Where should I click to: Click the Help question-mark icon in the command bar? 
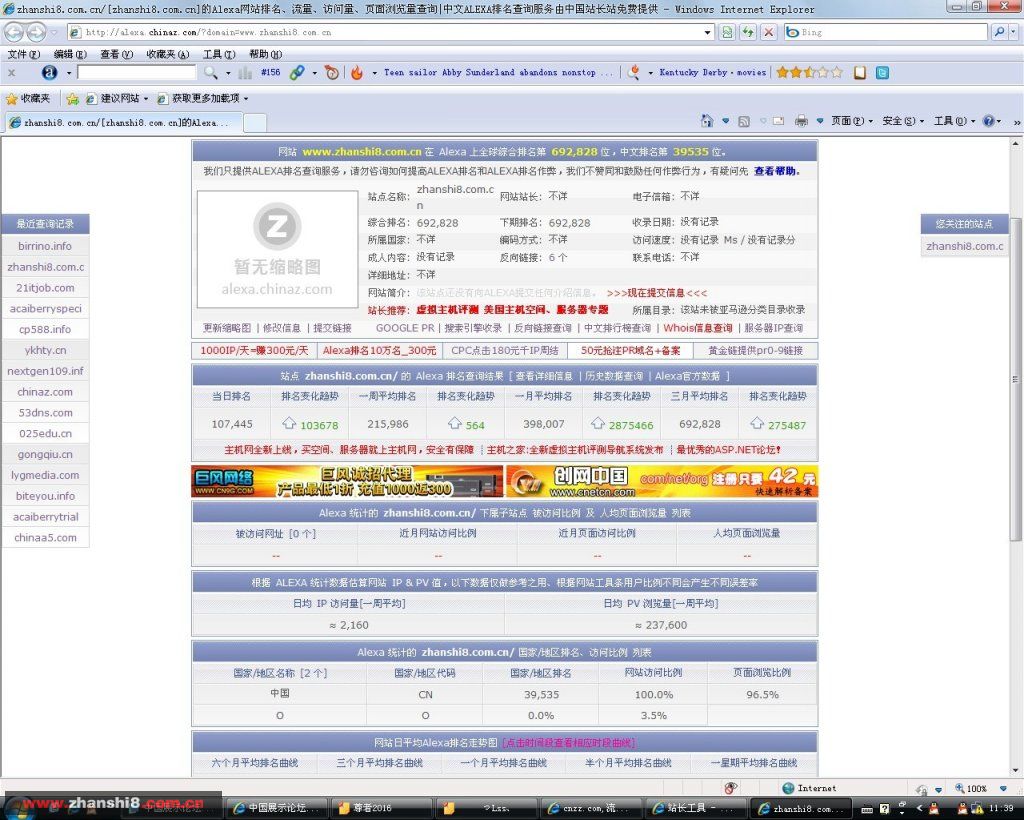point(989,121)
